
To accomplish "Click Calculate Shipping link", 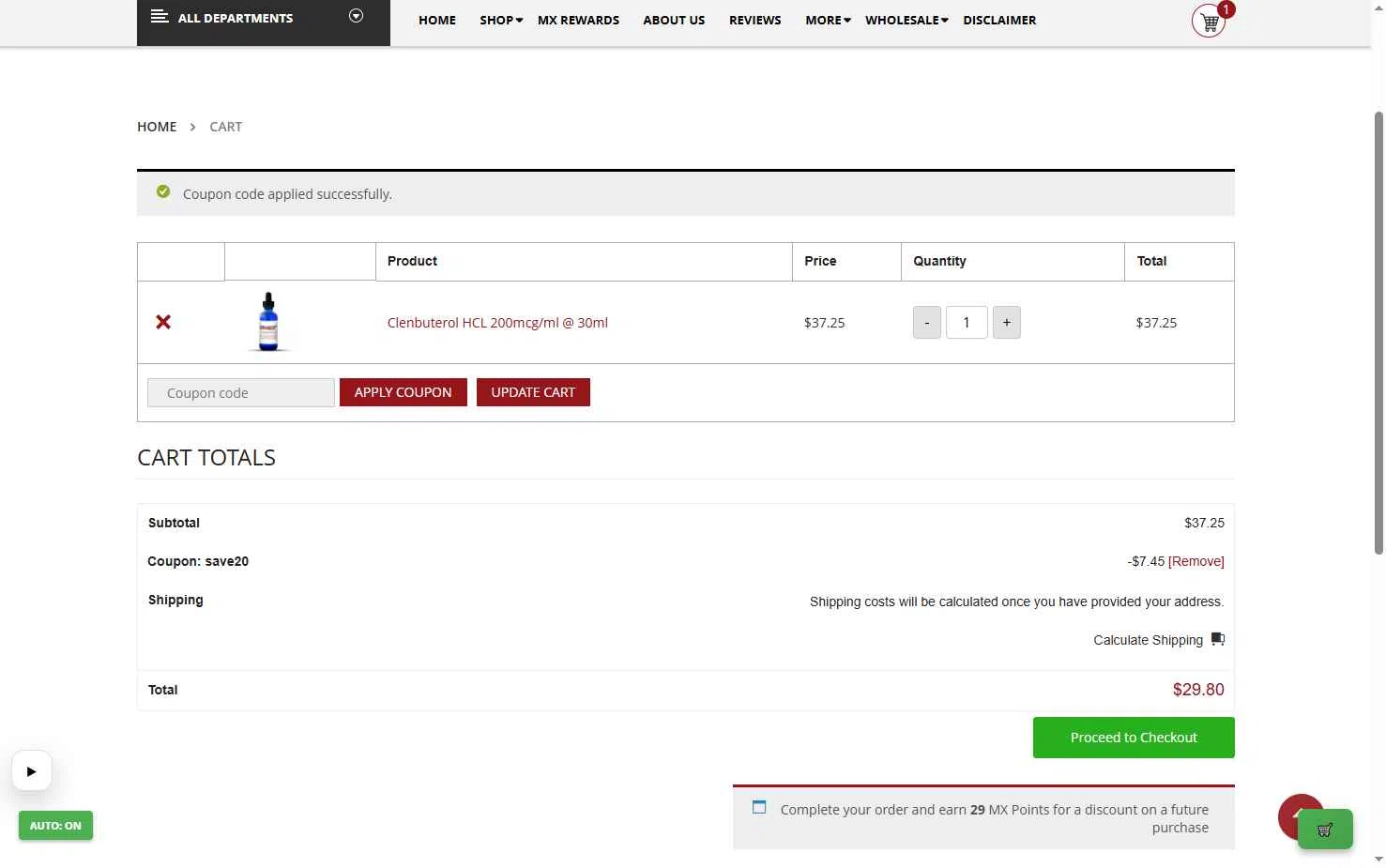I will click(x=1148, y=640).
